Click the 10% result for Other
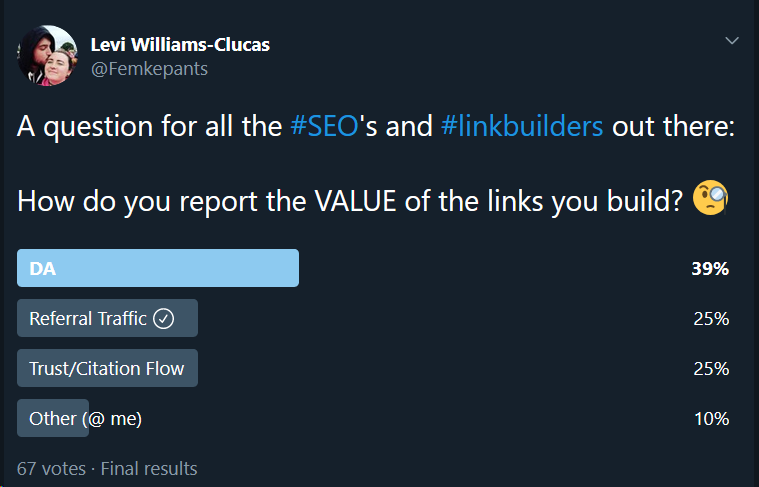This screenshot has width=759, height=487. tap(712, 419)
